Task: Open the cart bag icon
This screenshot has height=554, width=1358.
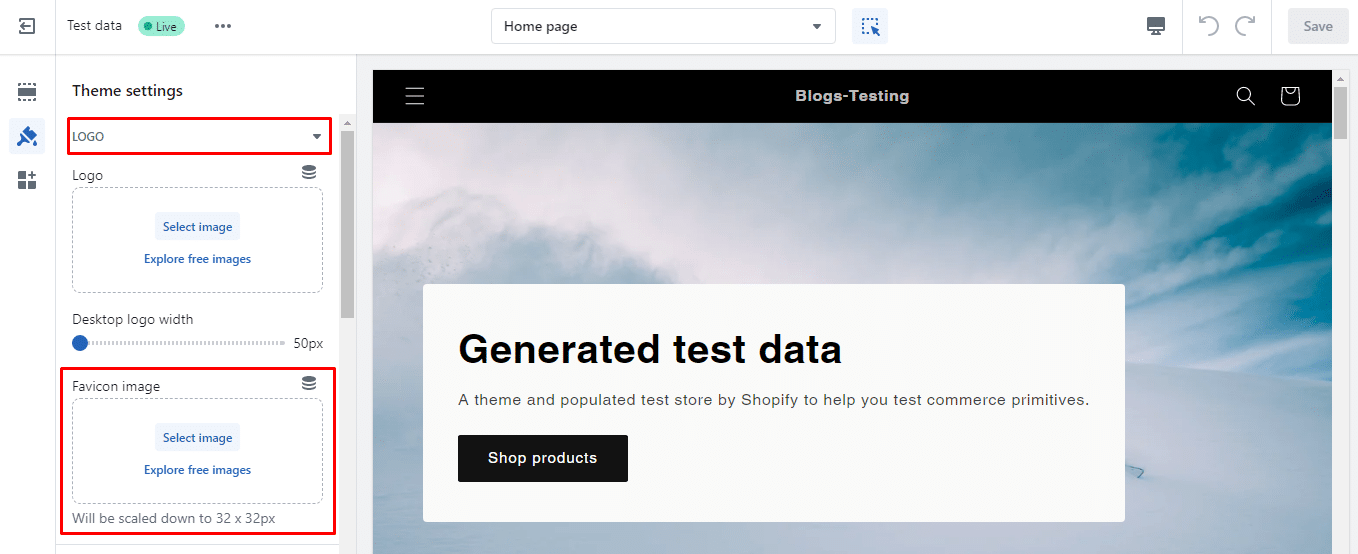Action: pos(1290,96)
